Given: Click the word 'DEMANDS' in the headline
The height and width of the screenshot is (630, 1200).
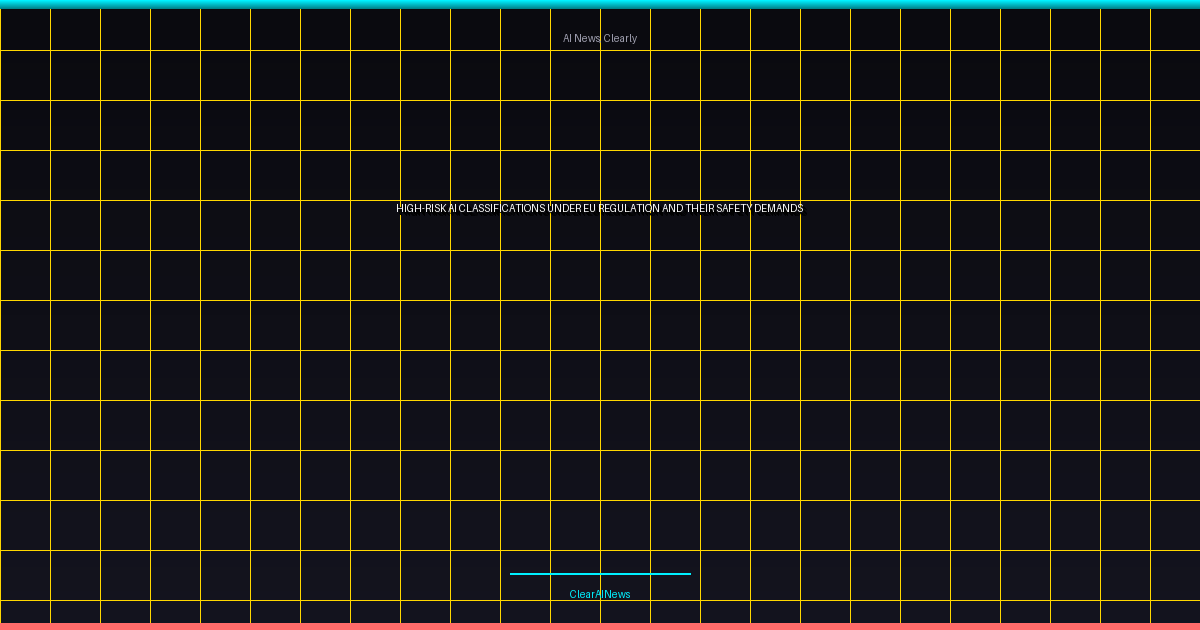Looking at the screenshot, I should (x=778, y=208).
